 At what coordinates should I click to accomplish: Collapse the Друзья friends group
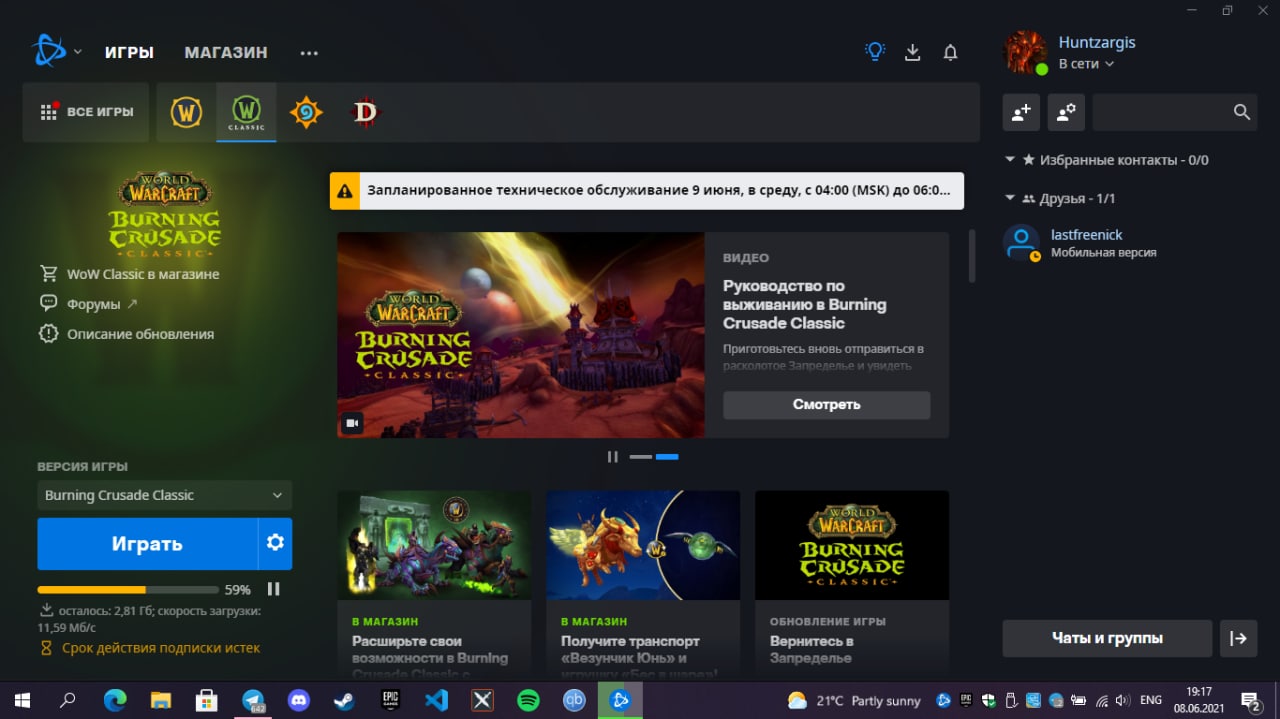click(x=1010, y=199)
